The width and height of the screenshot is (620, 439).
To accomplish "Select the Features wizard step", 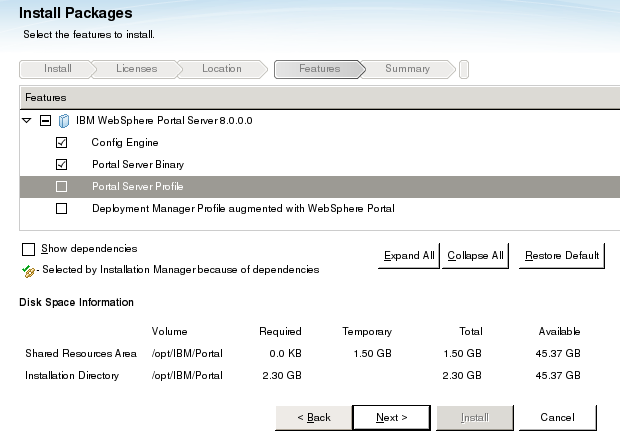I will [319, 69].
